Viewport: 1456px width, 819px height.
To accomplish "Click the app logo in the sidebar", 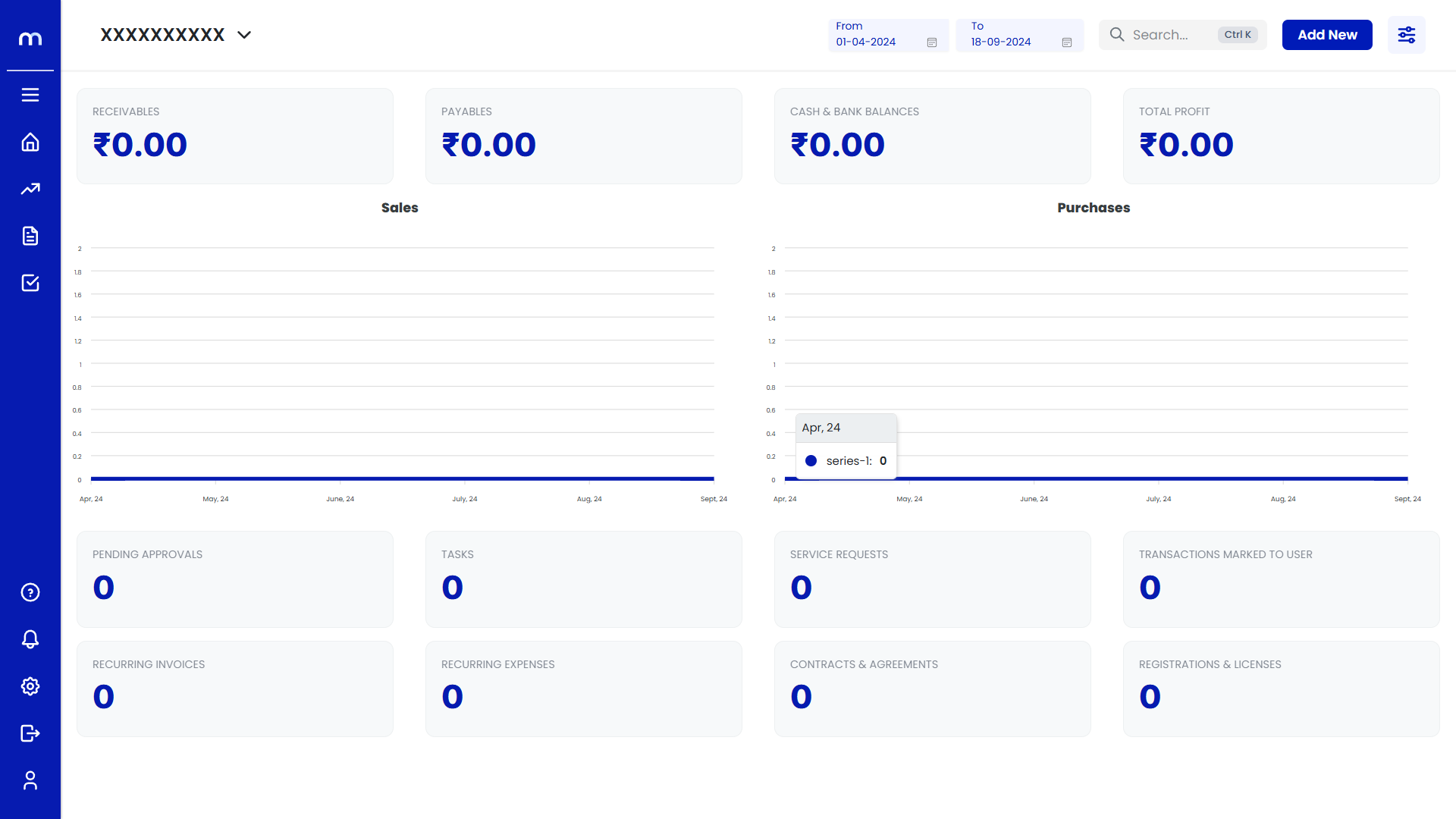I will tap(30, 39).
